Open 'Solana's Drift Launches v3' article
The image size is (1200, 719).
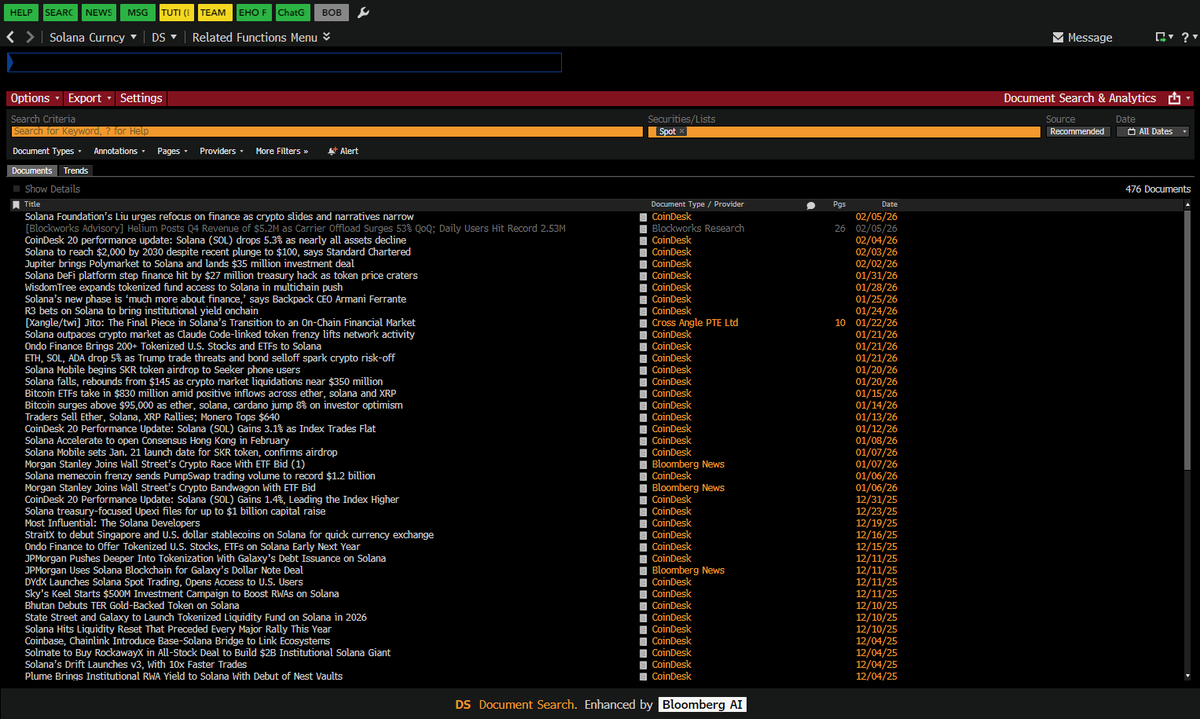[136, 665]
